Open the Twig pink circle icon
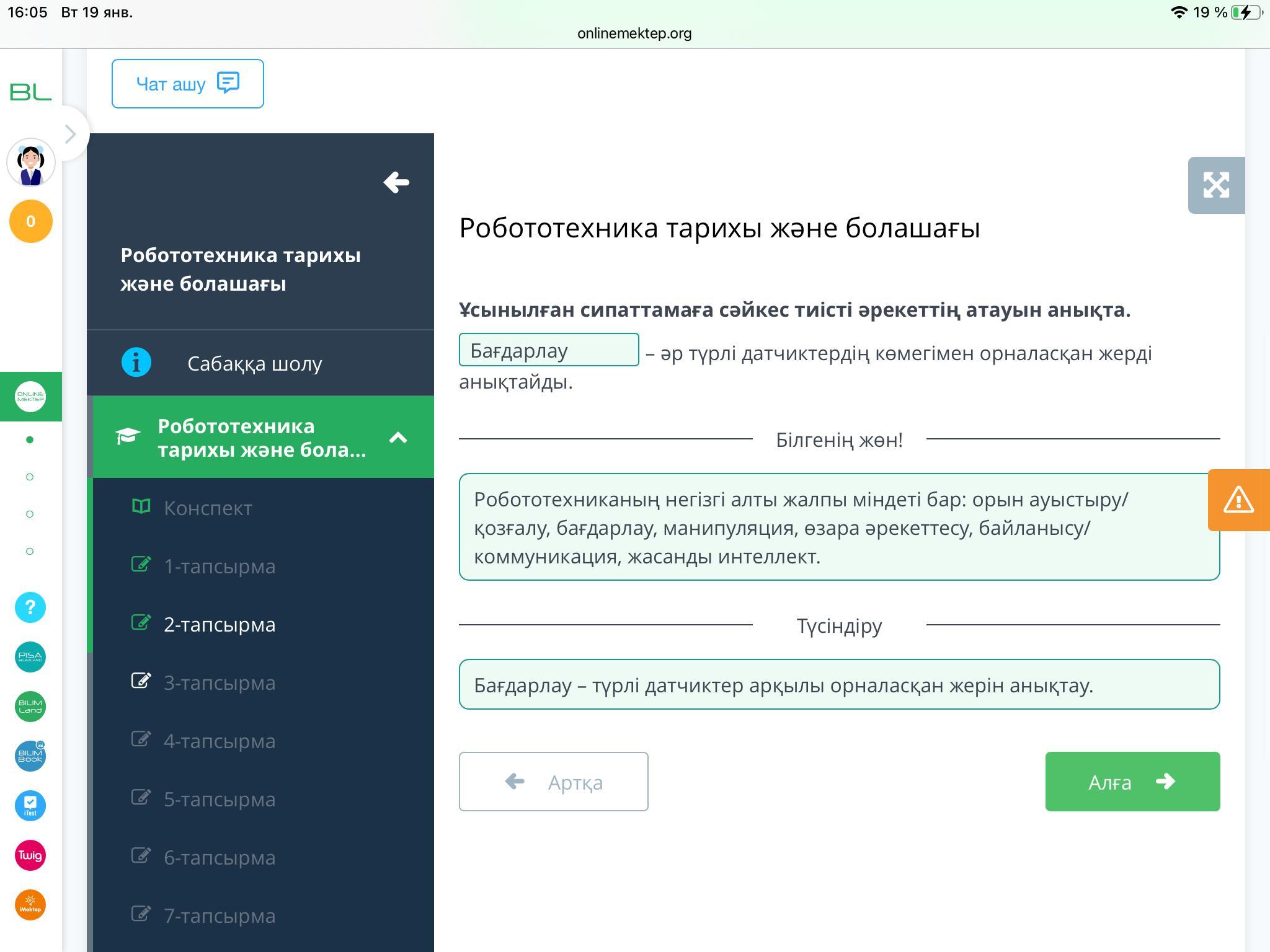Image resolution: width=1270 pixels, height=952 pixels. pos(30,855)
